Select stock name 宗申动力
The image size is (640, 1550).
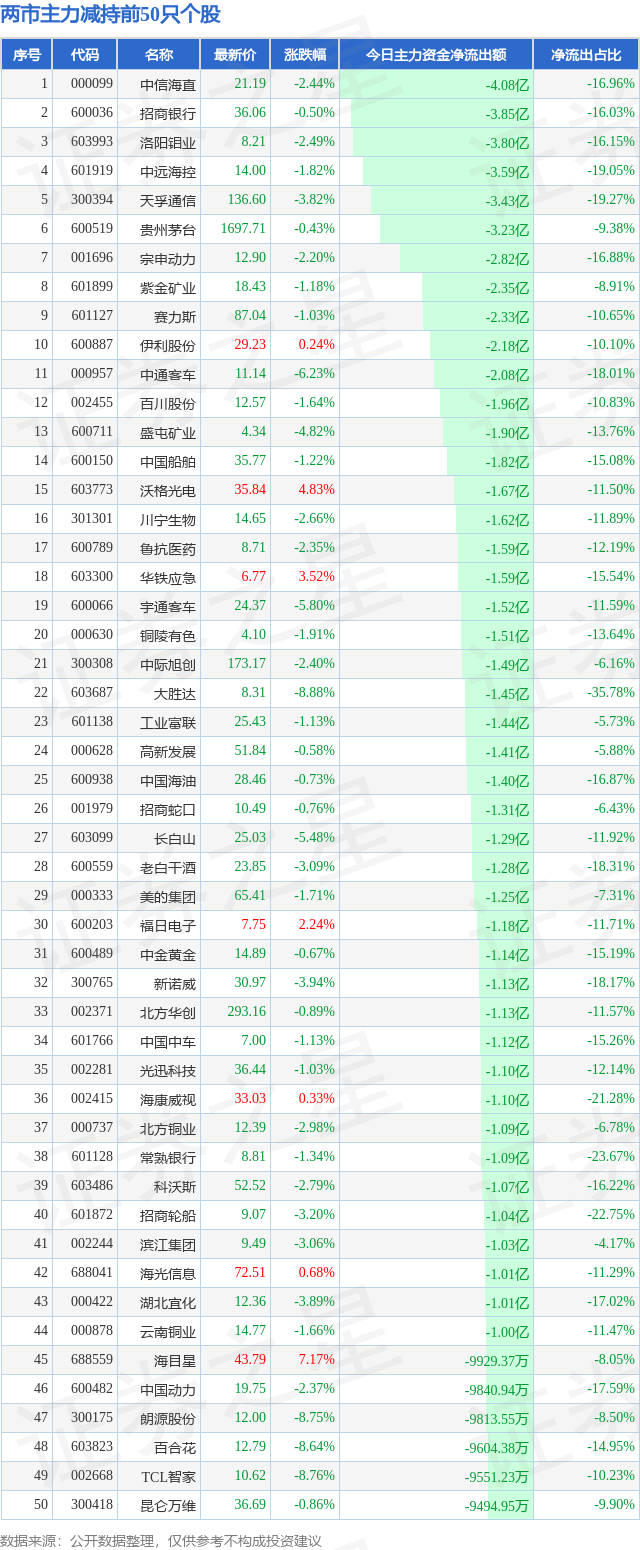168,258
